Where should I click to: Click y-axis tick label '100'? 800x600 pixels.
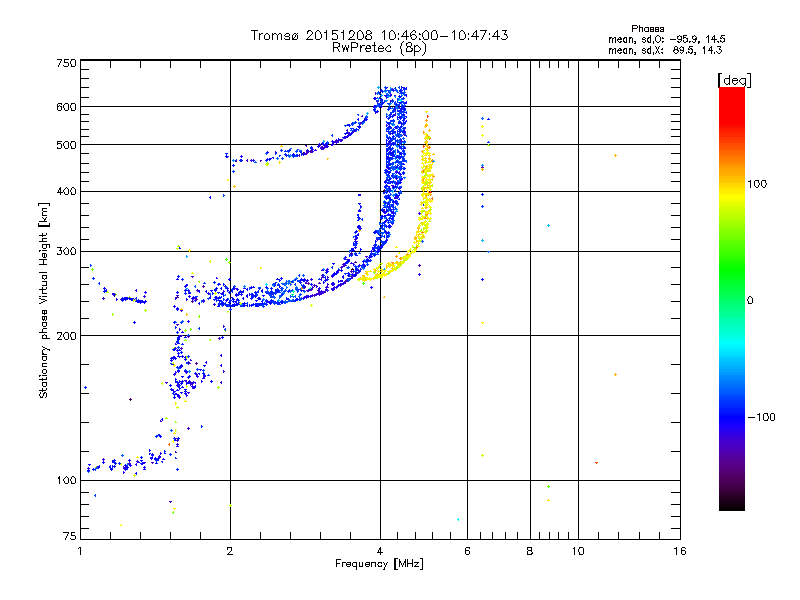66,481
